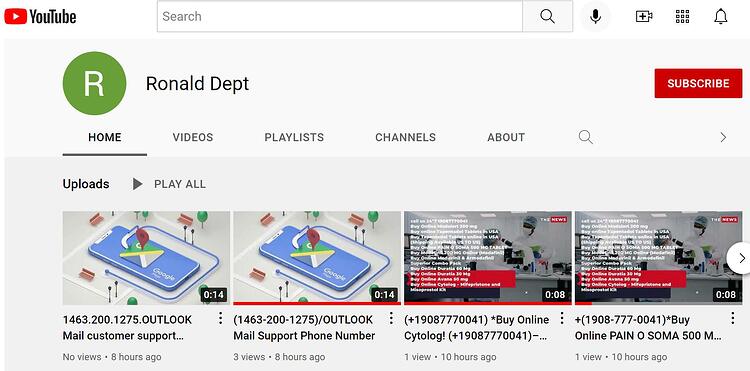Click '3 views • 8 hours ago' text
The image size is (750, 371).
pos(279,357)
